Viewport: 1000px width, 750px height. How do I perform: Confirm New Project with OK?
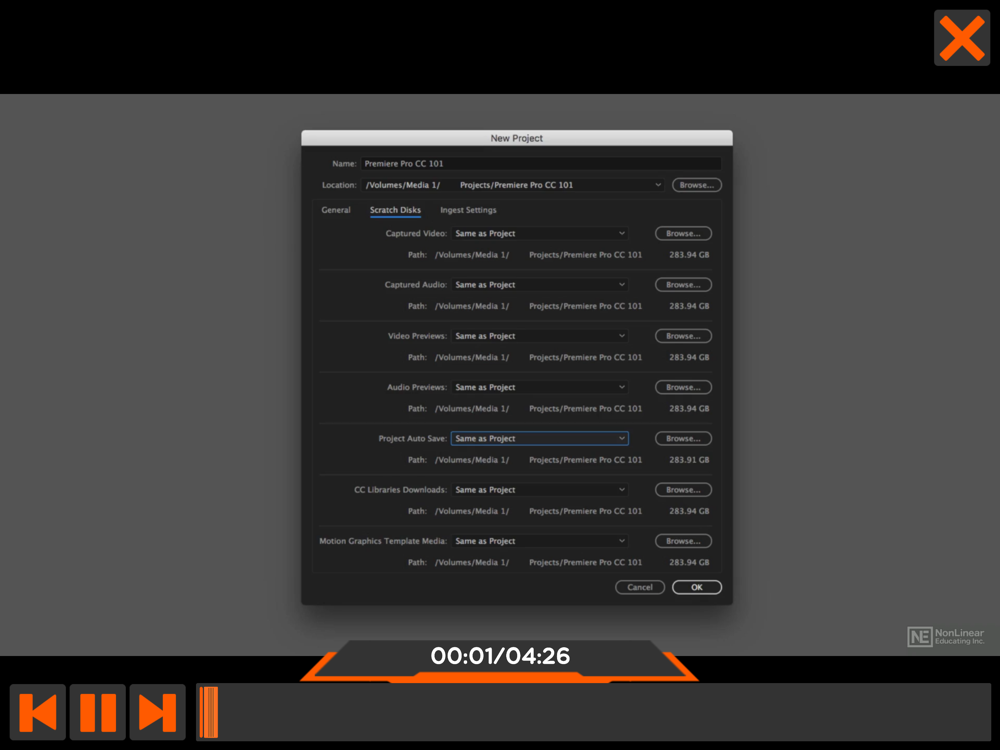click(x=696, y=587)
